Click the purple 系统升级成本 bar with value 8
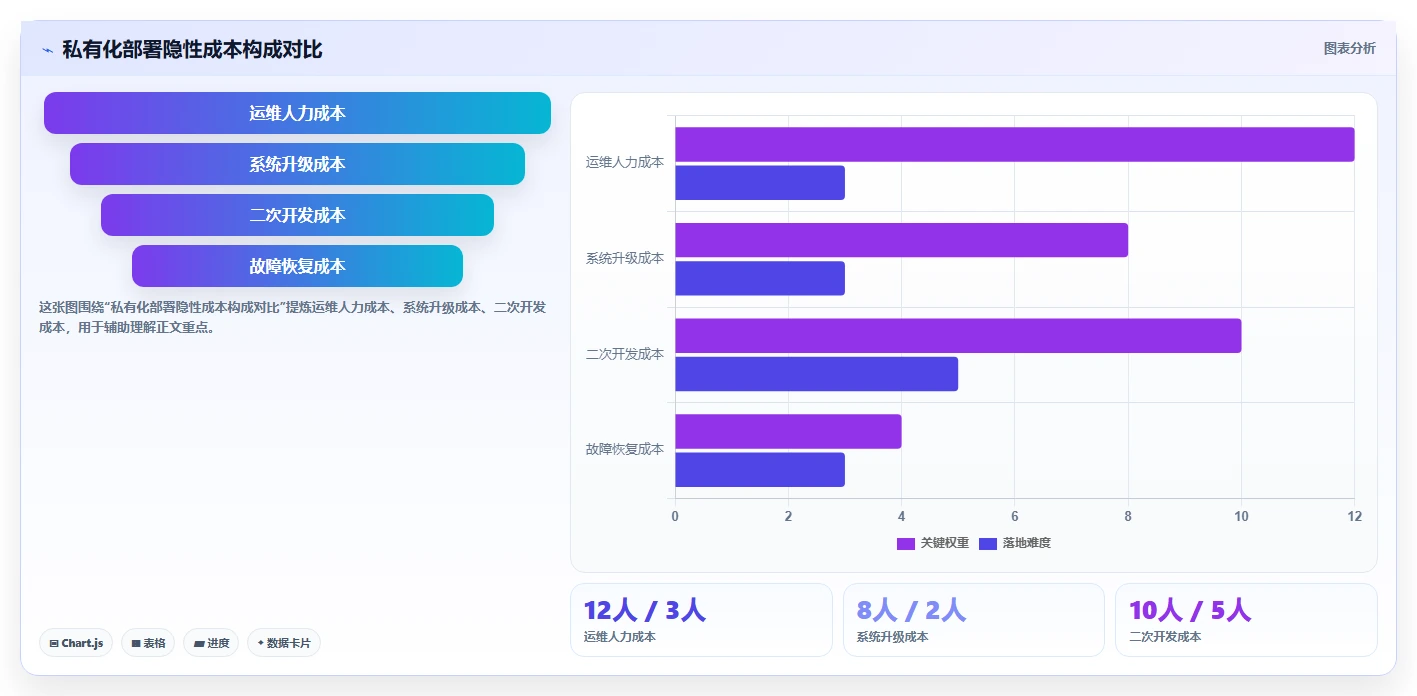Screen dimensions: 1417x696 [x=902, y=240]
